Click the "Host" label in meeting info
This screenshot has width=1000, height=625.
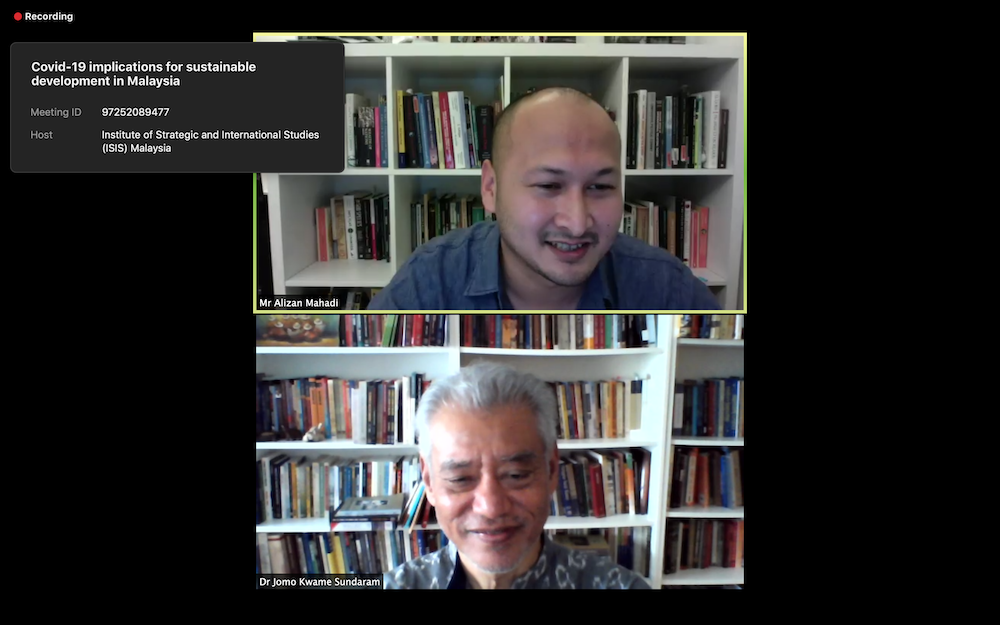click(x=41, y=135)
